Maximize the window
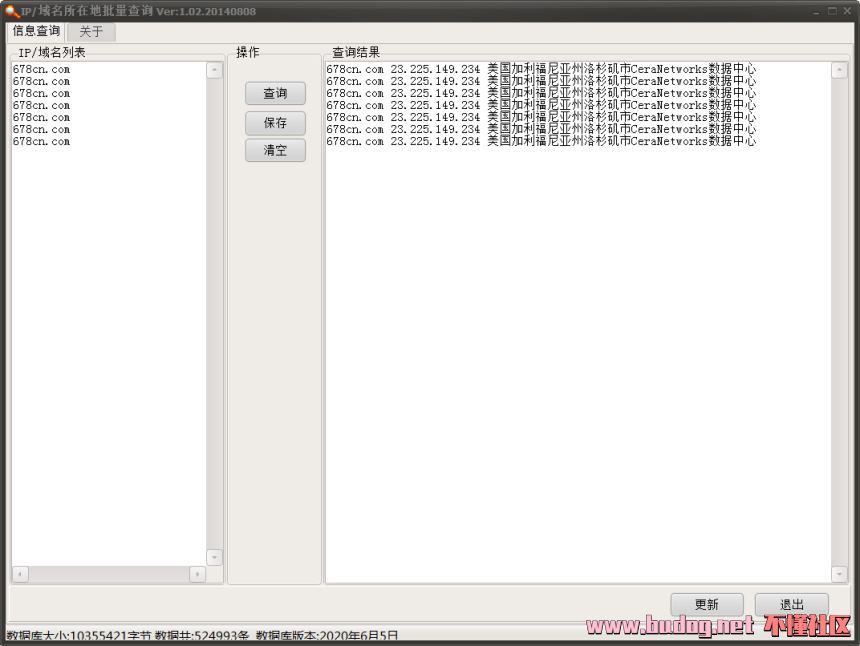Screen dimensions: 860x646 click(833, 11)
